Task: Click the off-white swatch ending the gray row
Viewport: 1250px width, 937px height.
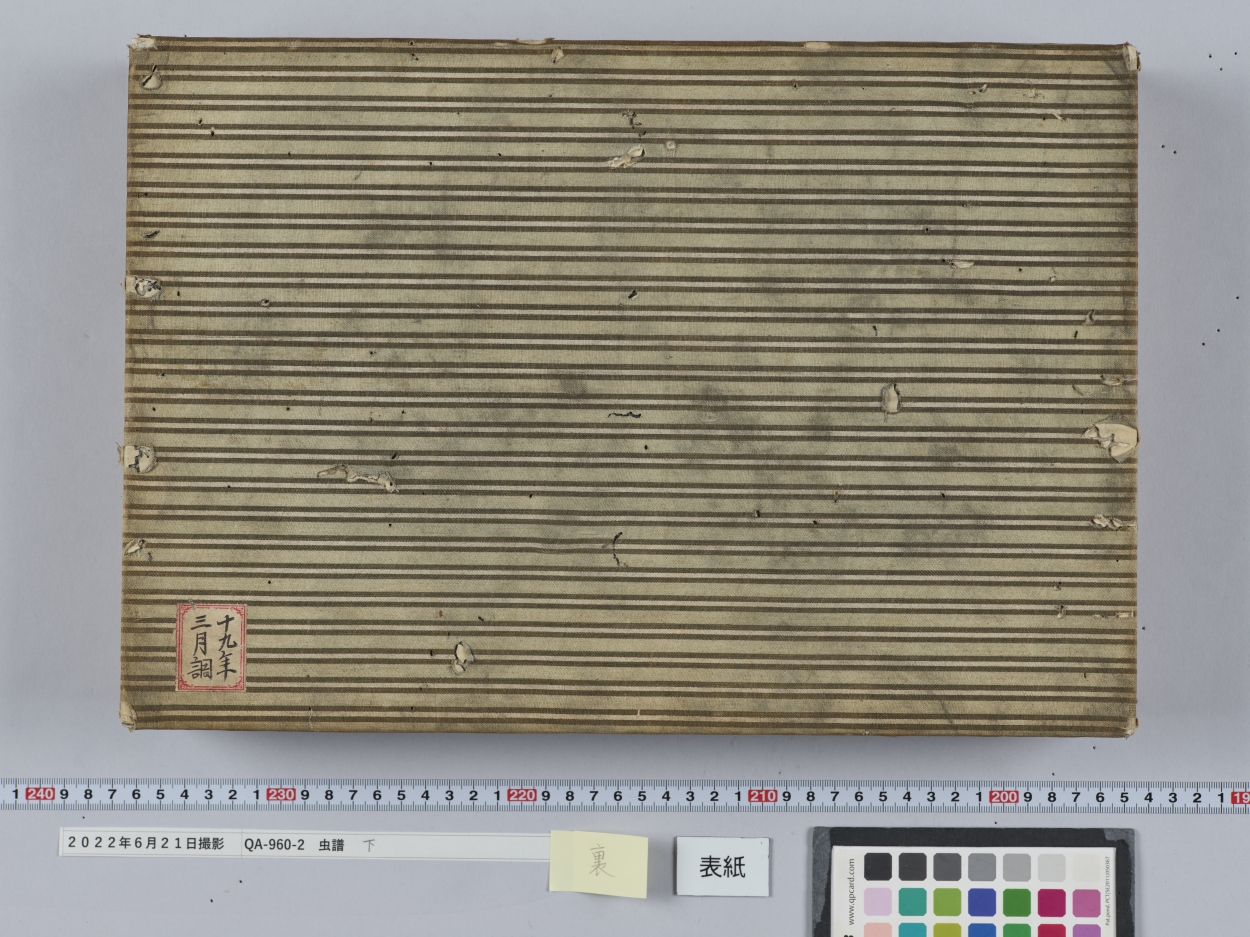Action: 1086,866
